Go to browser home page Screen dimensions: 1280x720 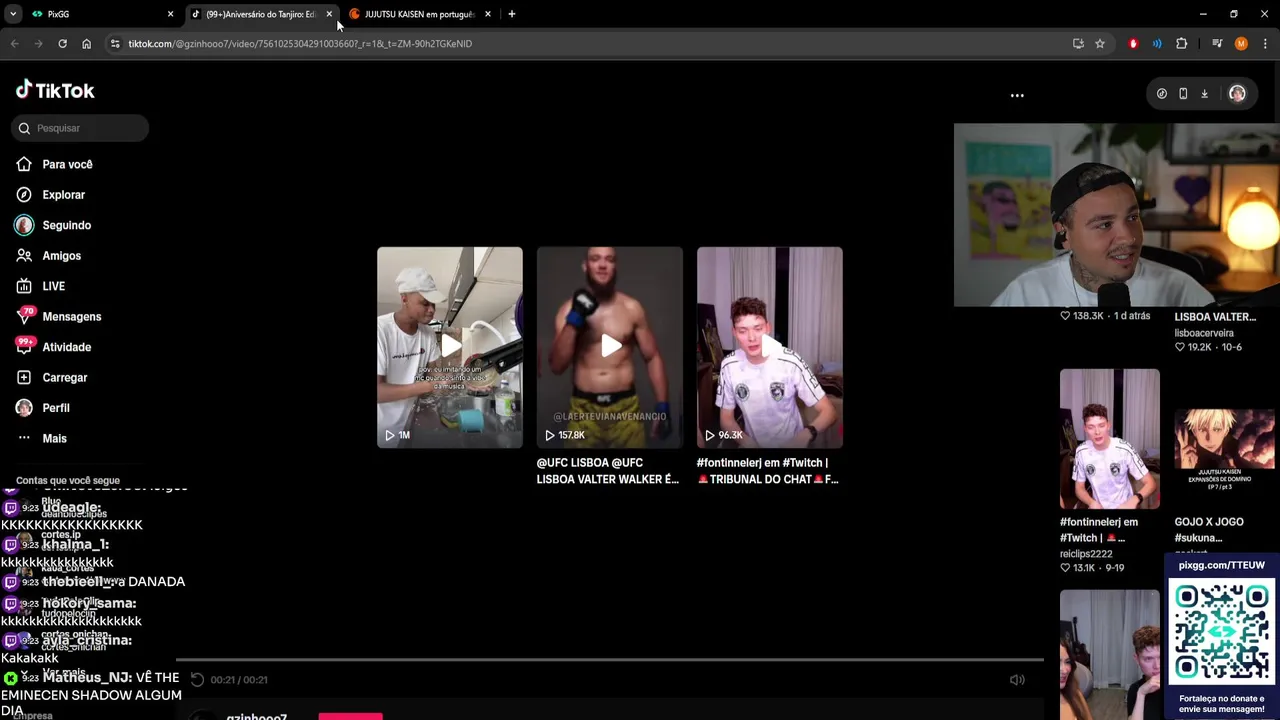[86, 44]
